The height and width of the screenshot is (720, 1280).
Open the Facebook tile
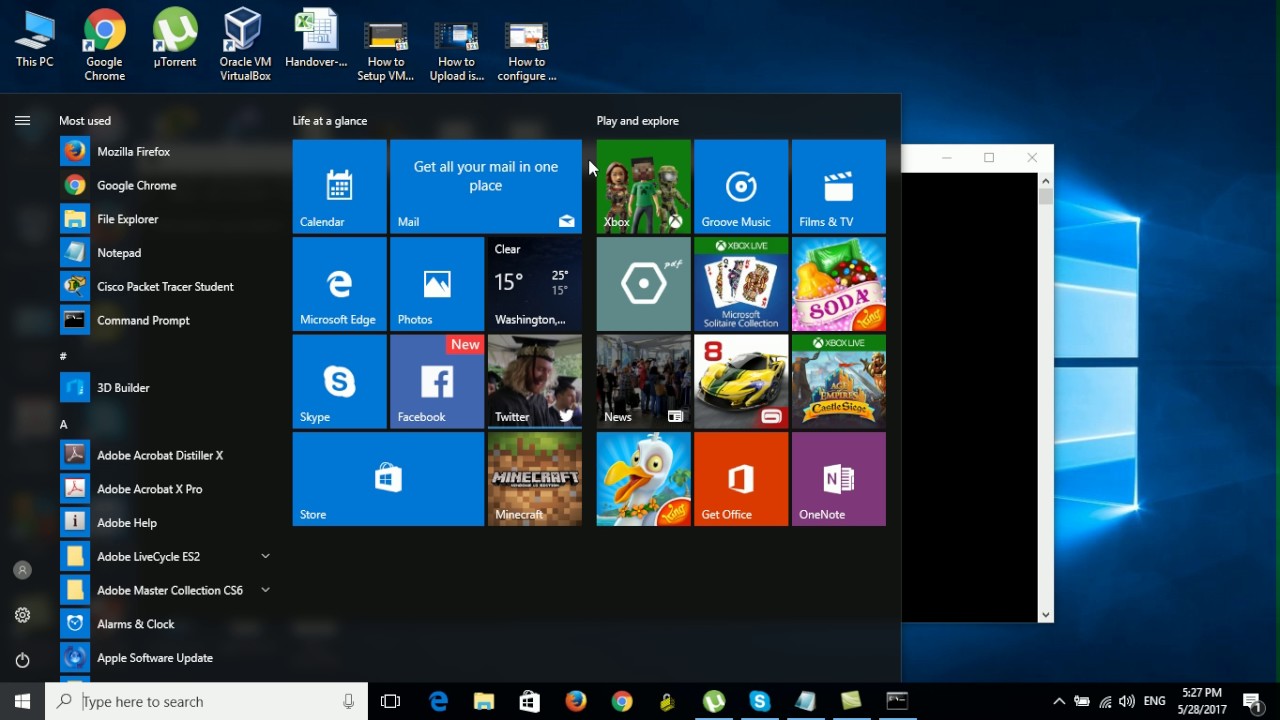click(437, 381)
